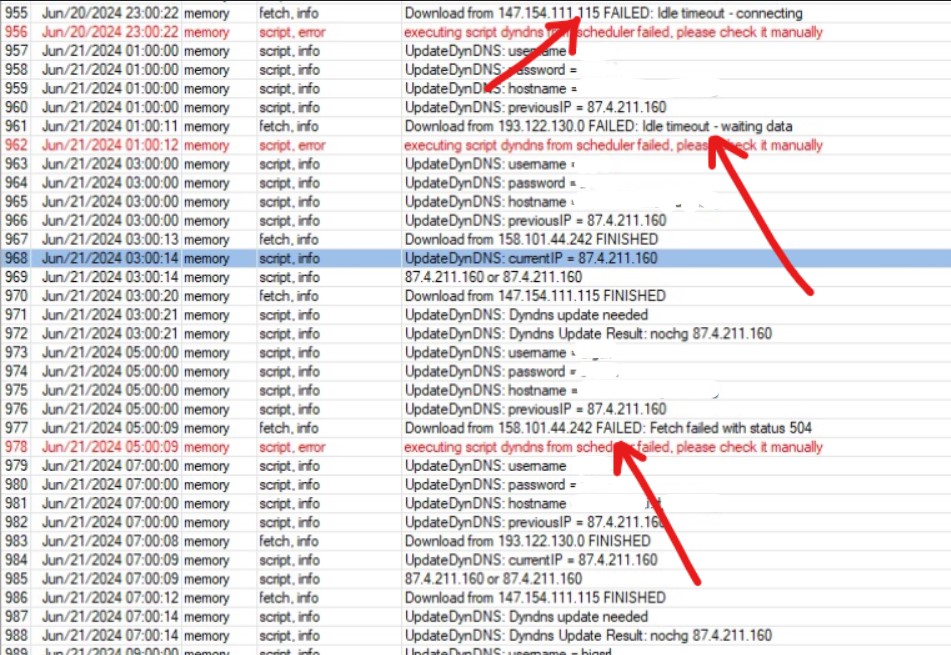Click row 969 '87.4.211.160 or 87.4.211.160' message
The width and height of the screenshot is (951, 655).
494,277
